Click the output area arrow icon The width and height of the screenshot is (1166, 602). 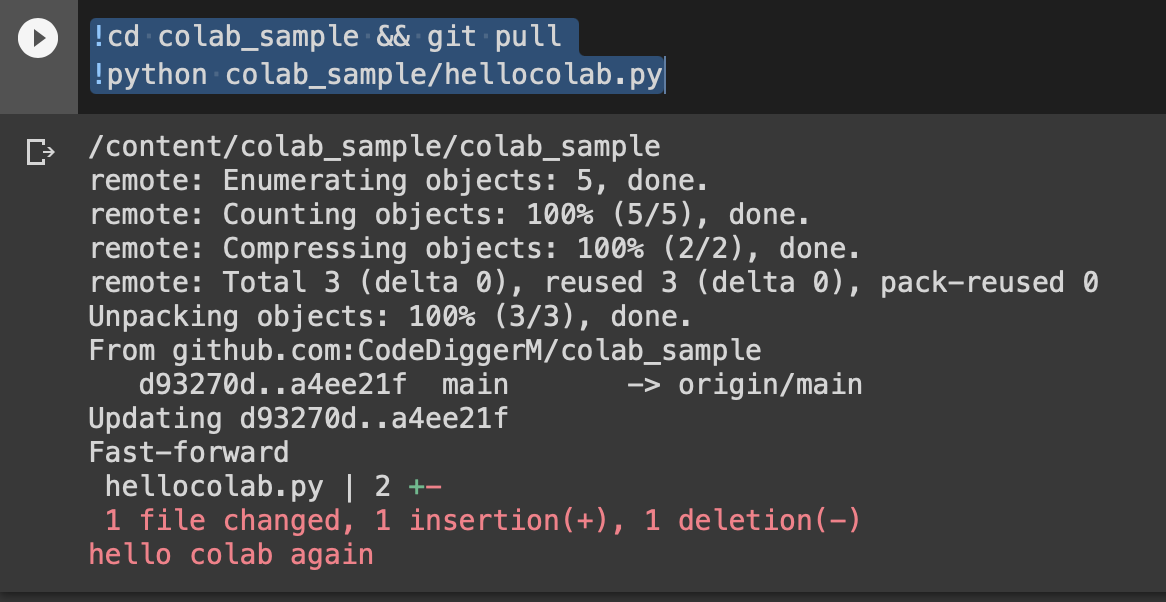coord(40,152)
